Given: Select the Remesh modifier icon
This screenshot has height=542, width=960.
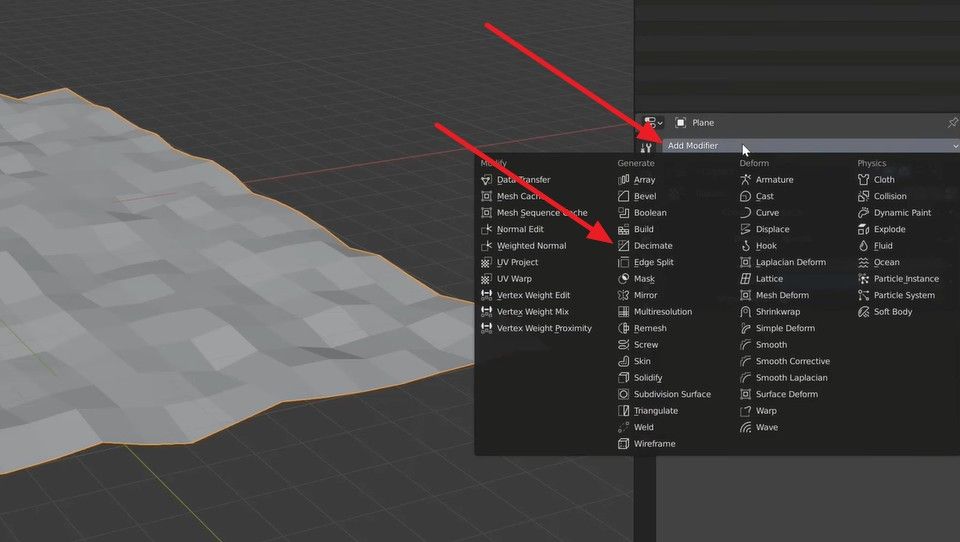Looking at the screenshot, I should click(623, 328).
